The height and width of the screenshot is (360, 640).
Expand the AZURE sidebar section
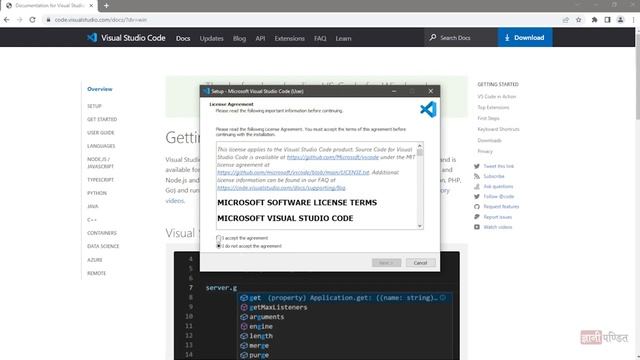point(95,260)
